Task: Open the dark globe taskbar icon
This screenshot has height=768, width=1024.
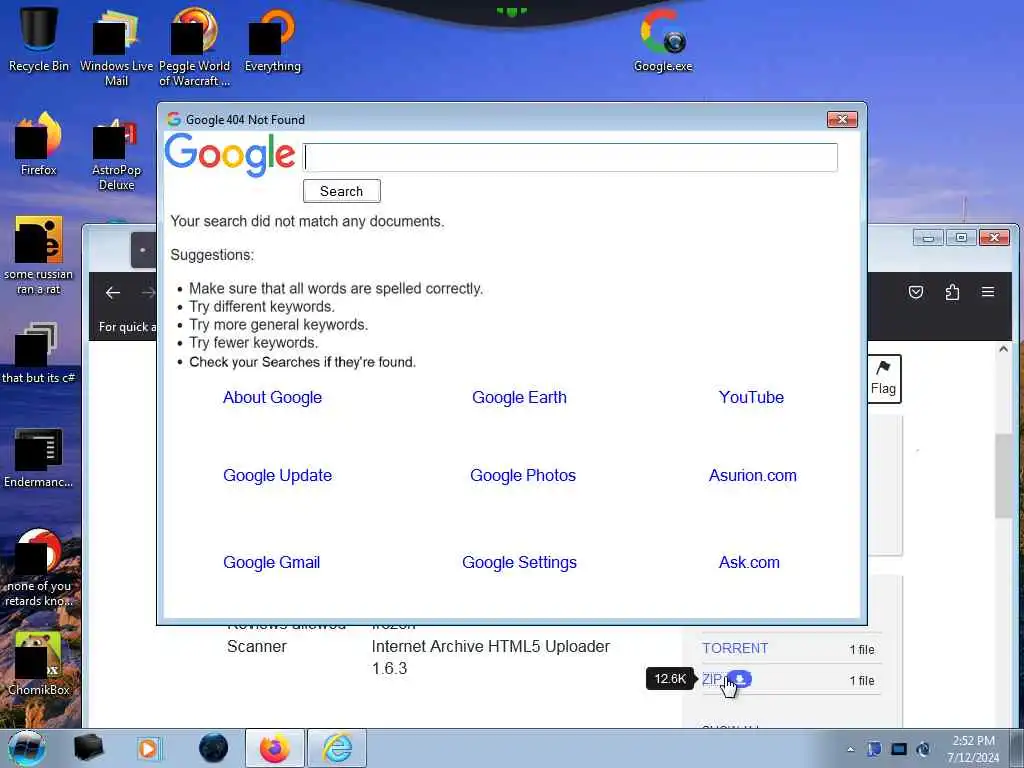Action: tap(213, 748)
